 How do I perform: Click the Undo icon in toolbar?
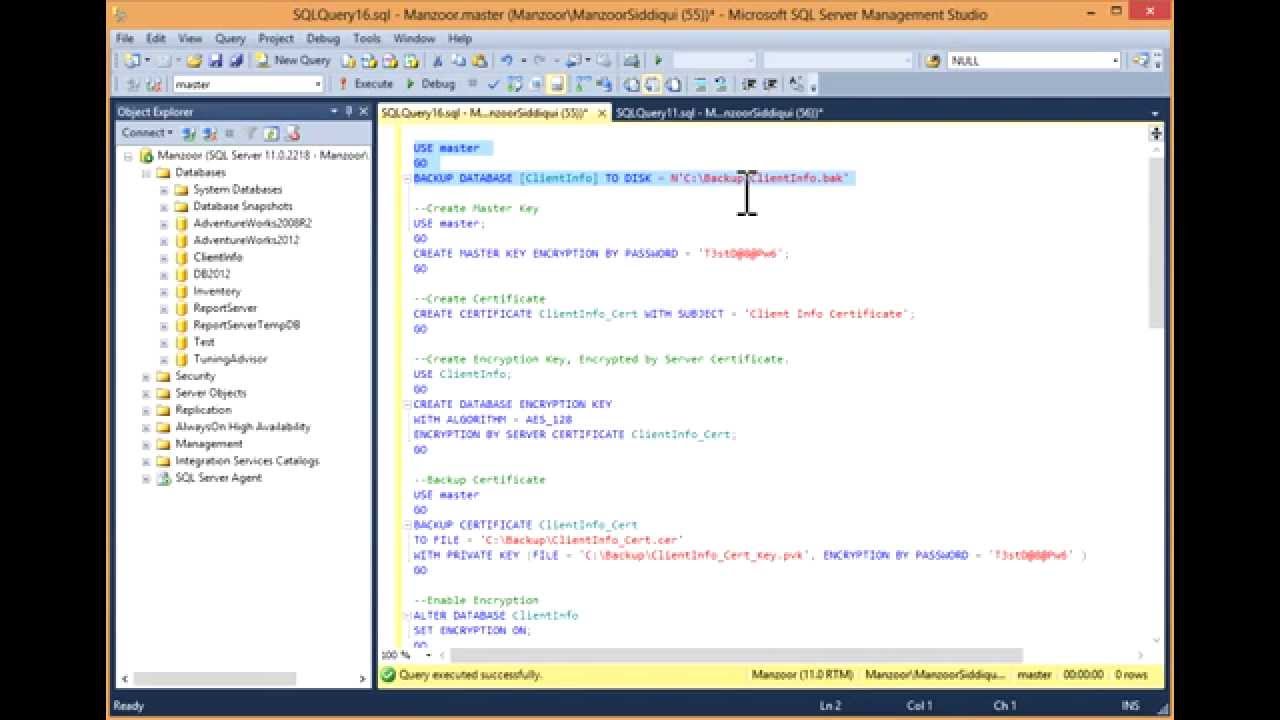(x=507, y=60)
